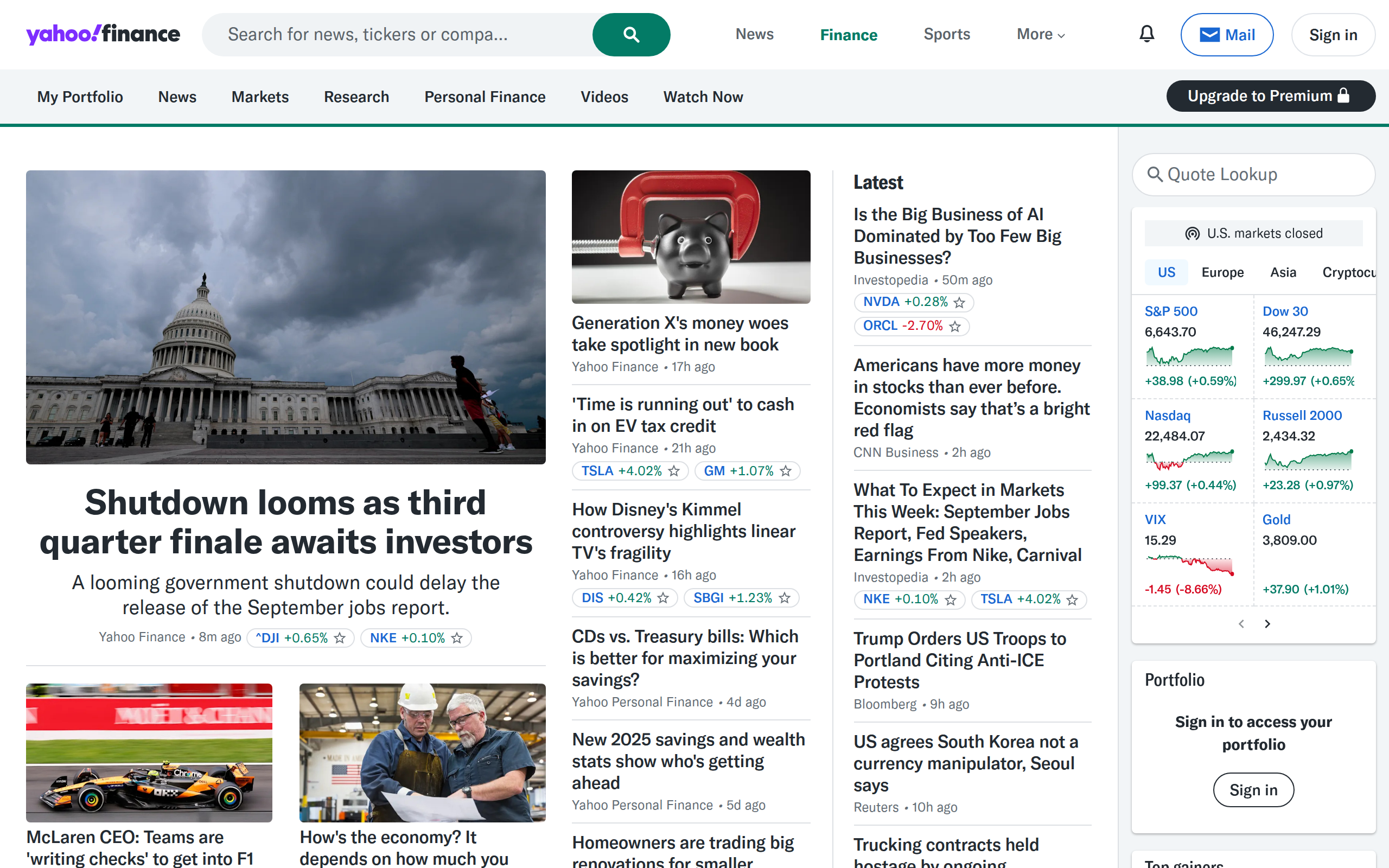Click previous arrow under market charts
The width and height of the screenshot is (1389, 868).
pos(1241,623)
